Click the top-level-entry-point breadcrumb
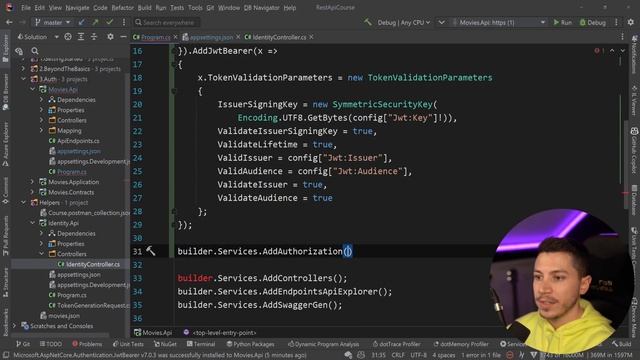 click(x=220, y=333)
